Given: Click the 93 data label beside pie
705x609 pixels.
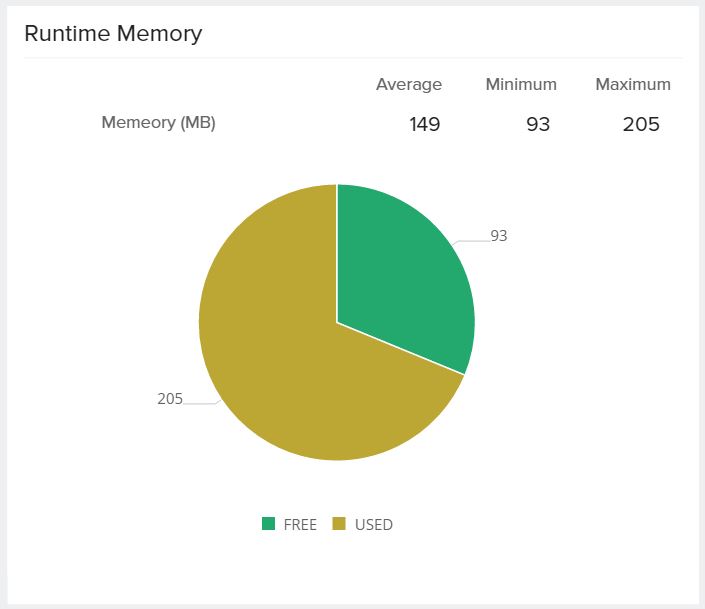Looking at the screenshot, I should point(499,236).
